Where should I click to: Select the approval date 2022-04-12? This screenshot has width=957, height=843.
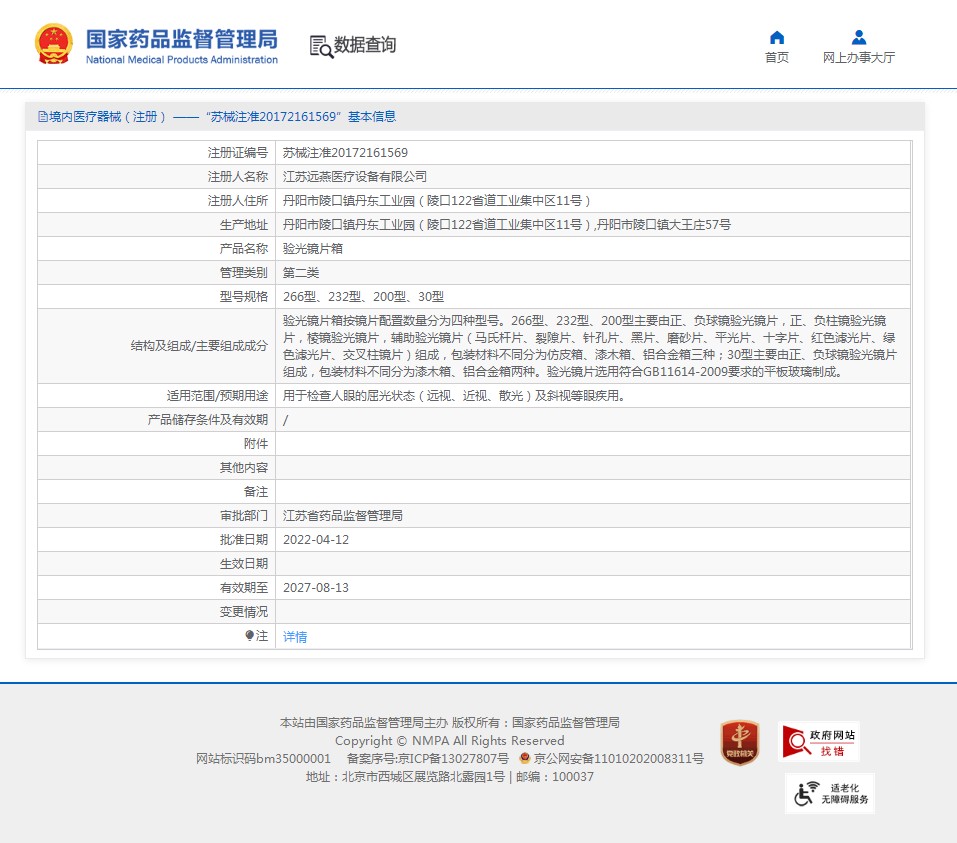(x=316, y=540)
